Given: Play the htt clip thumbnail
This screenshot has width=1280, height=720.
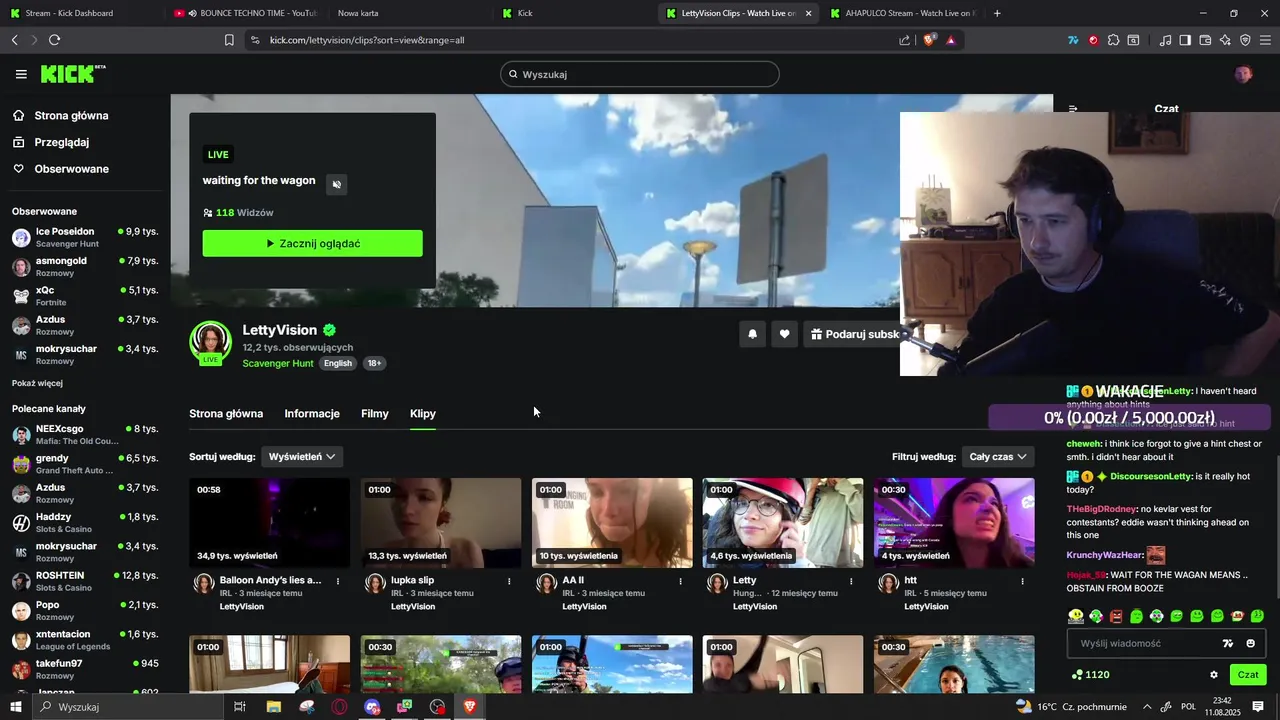Looking at the screenshot, I should pos(954,523).
